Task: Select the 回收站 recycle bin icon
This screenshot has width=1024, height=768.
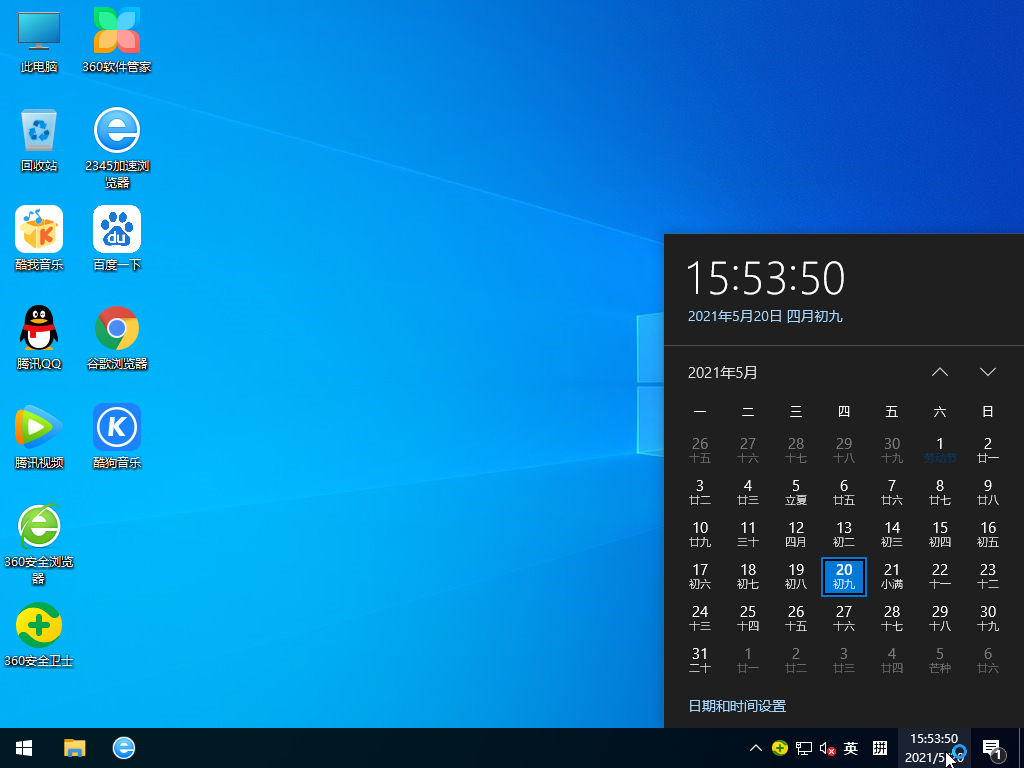Action: pos(39,140)
